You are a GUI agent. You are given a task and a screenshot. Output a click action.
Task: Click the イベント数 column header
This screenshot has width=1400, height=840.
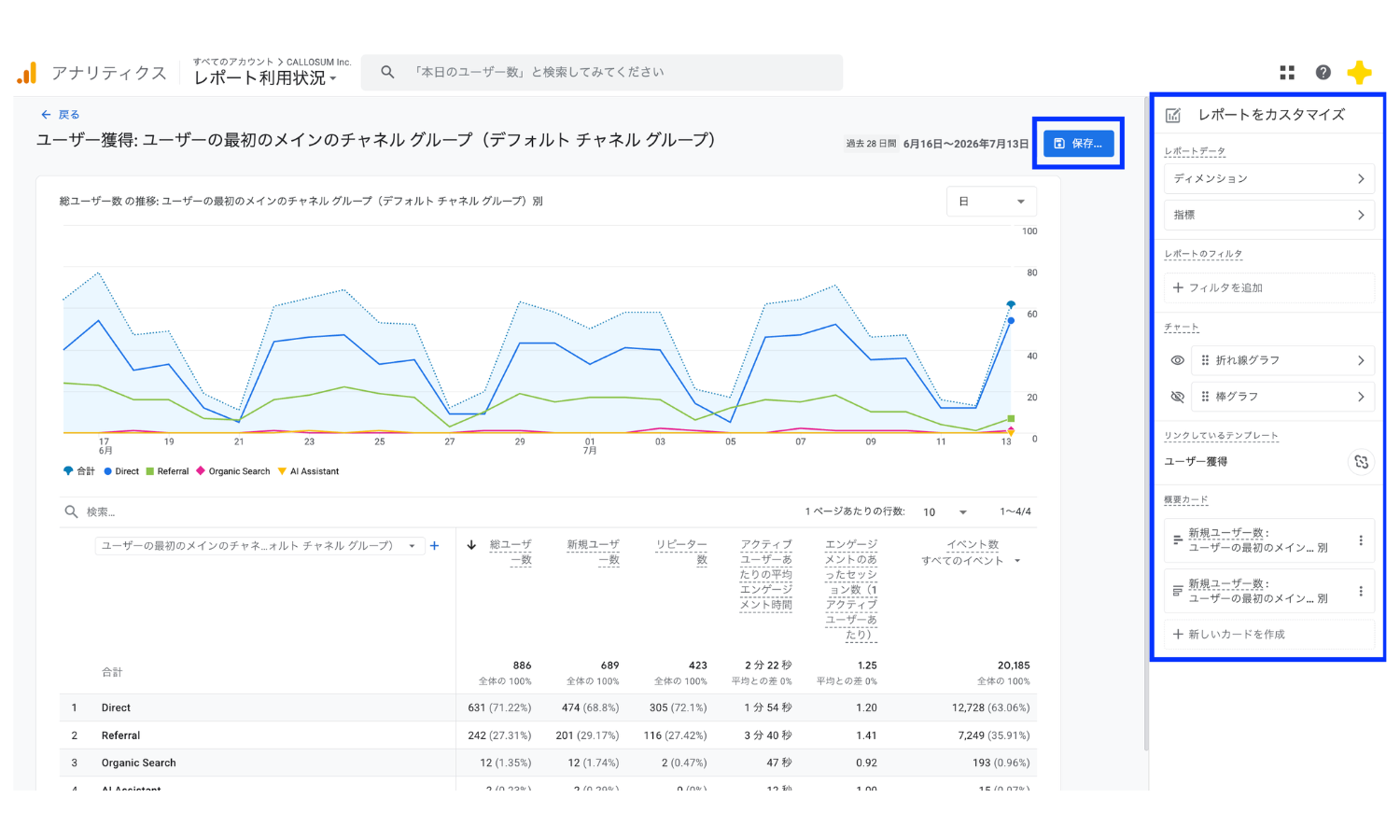(973, 544)
